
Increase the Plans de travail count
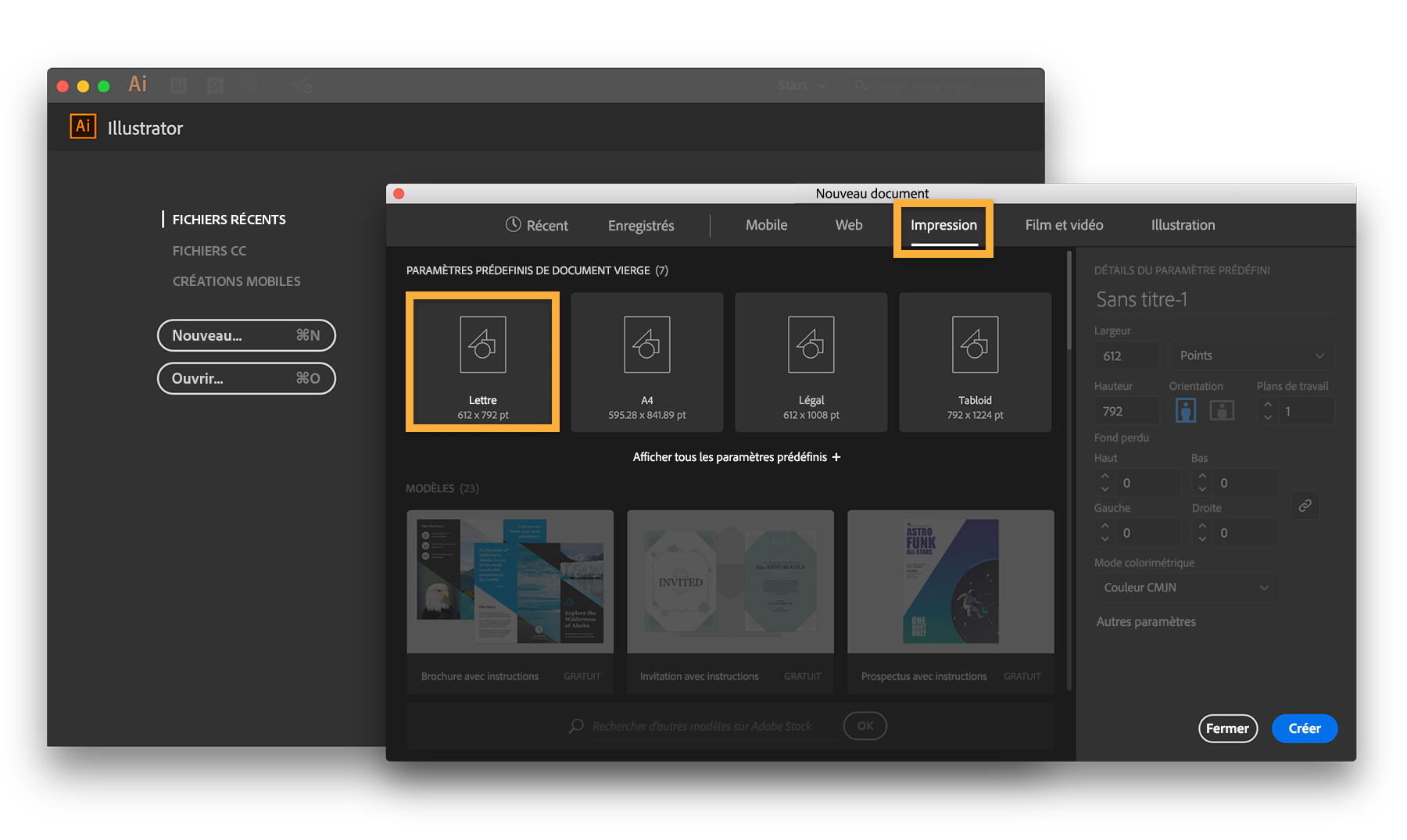tap(1268, 405)
